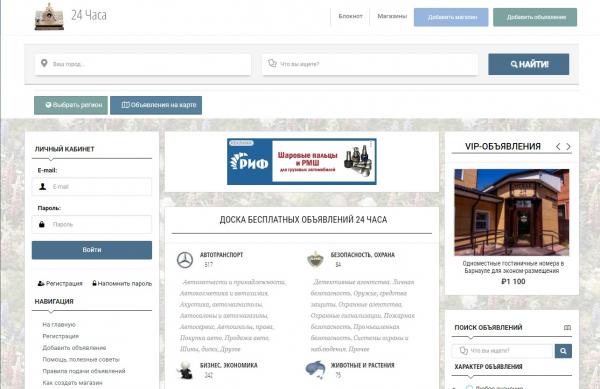This screenshot has width=600, height=389.
Task: Click the lock icon in Пароль field
Action: click(x=42, y=224)
